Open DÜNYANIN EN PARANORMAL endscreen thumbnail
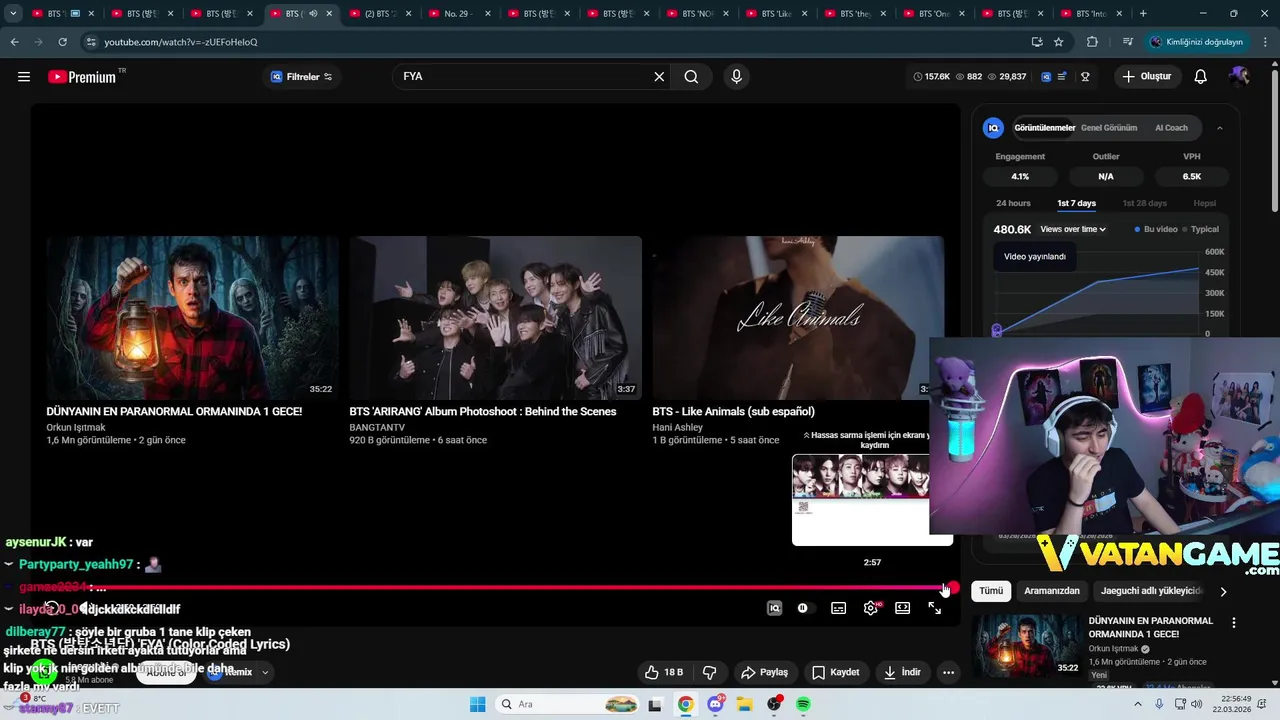Viewport: 1280px width, 720px height. pos(192,318)
